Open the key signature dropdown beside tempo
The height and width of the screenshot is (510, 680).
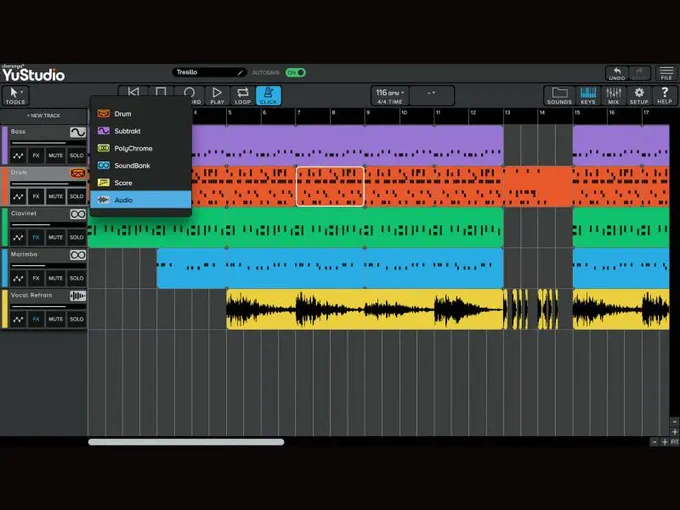432,96
